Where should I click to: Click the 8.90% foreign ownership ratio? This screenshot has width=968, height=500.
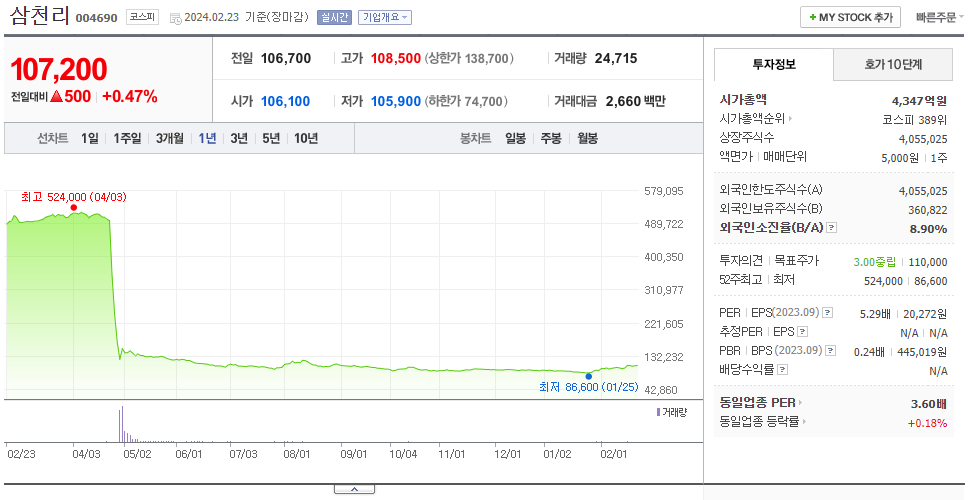pos(928,229)
